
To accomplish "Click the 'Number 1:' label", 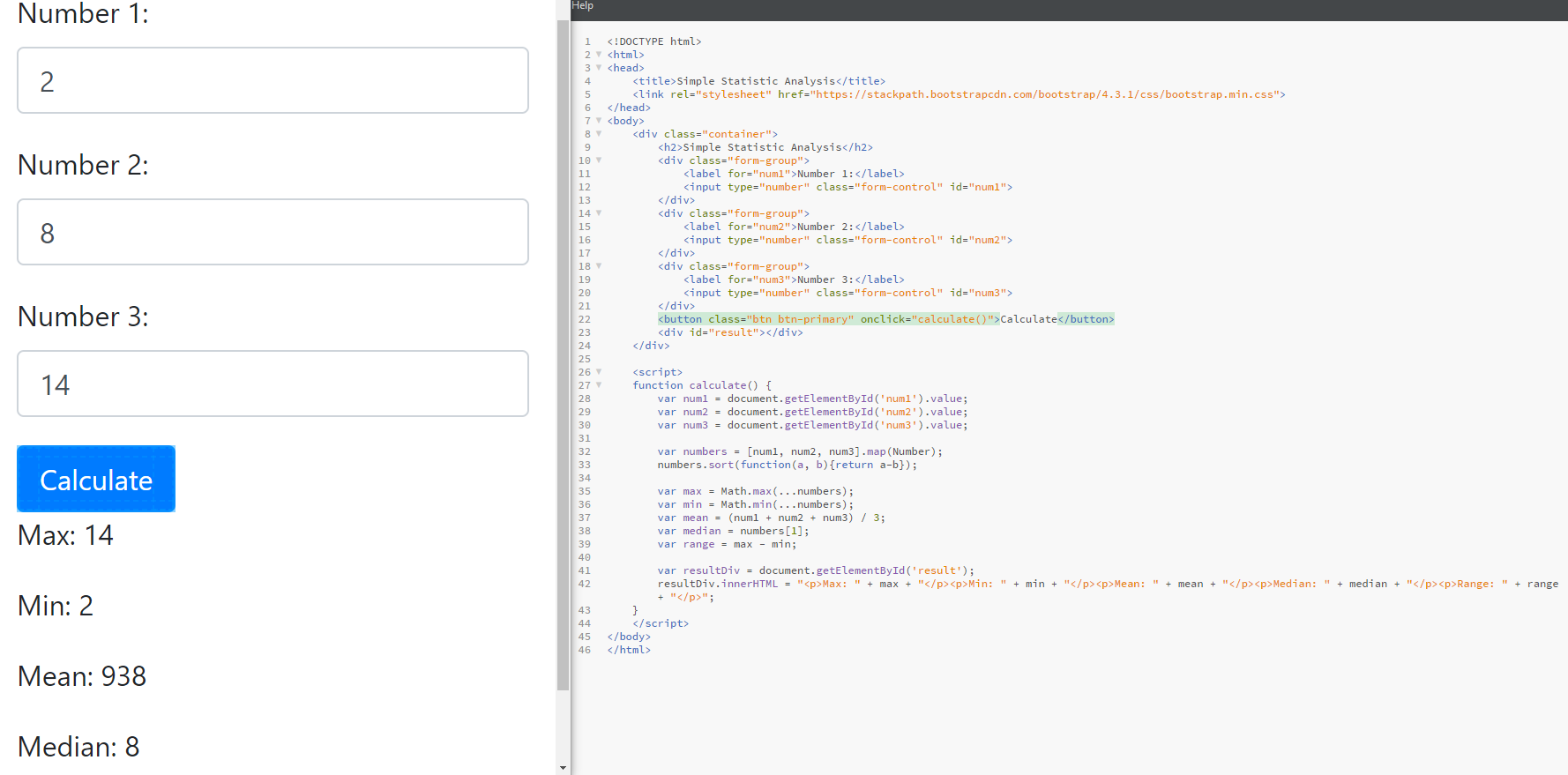I will pos(83,13).
